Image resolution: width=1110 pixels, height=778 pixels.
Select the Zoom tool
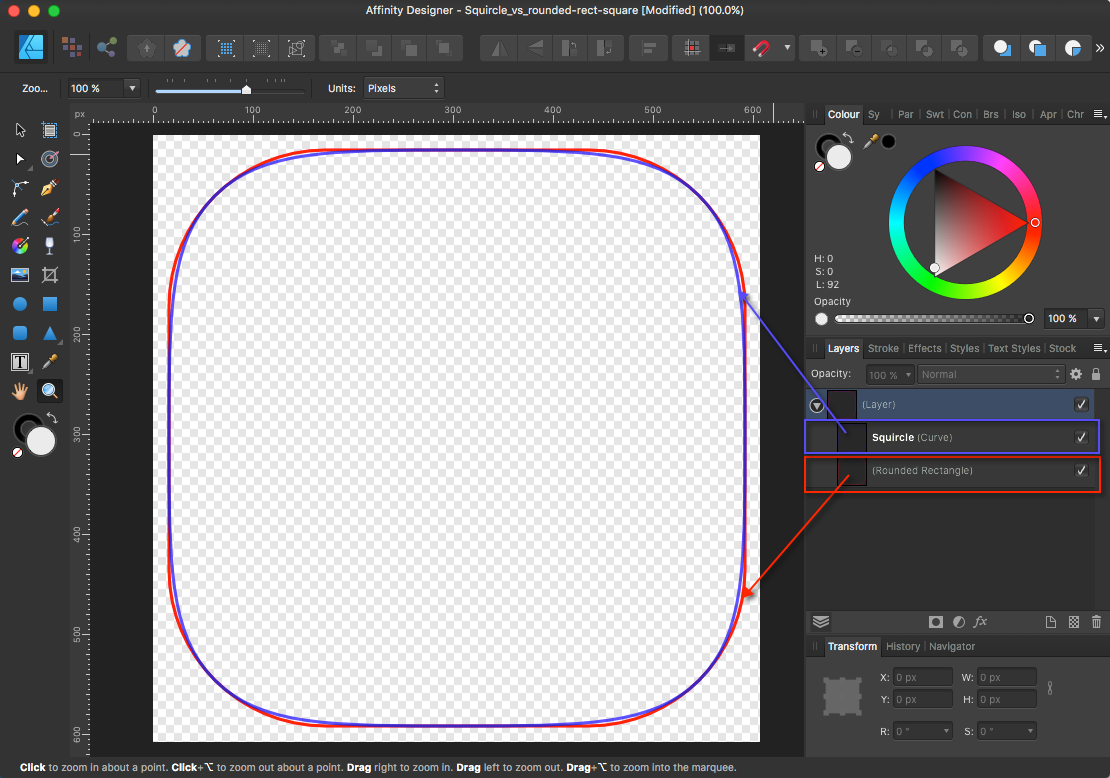click(49, 390)
